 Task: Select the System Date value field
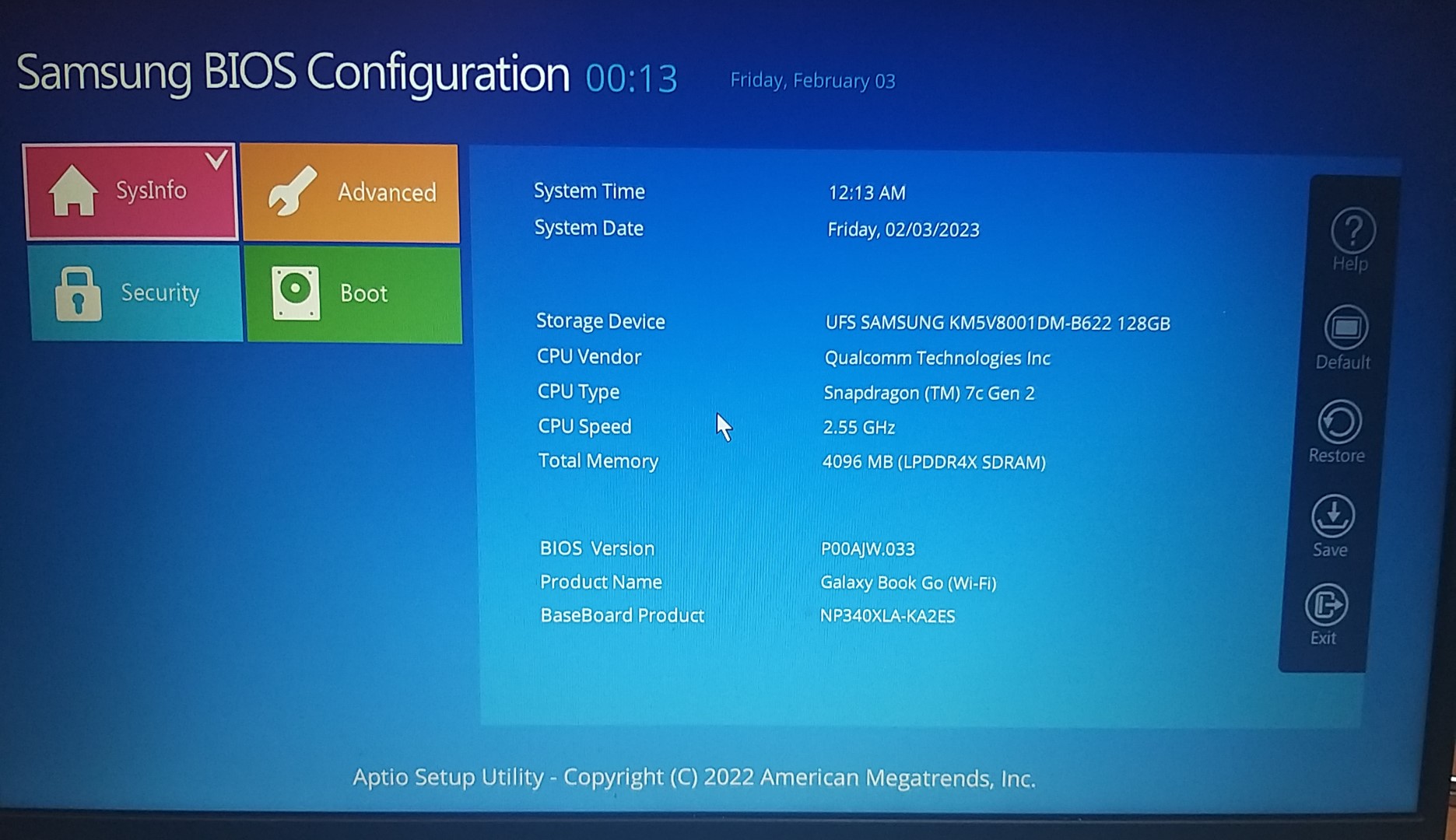click(x=903, y=230)
